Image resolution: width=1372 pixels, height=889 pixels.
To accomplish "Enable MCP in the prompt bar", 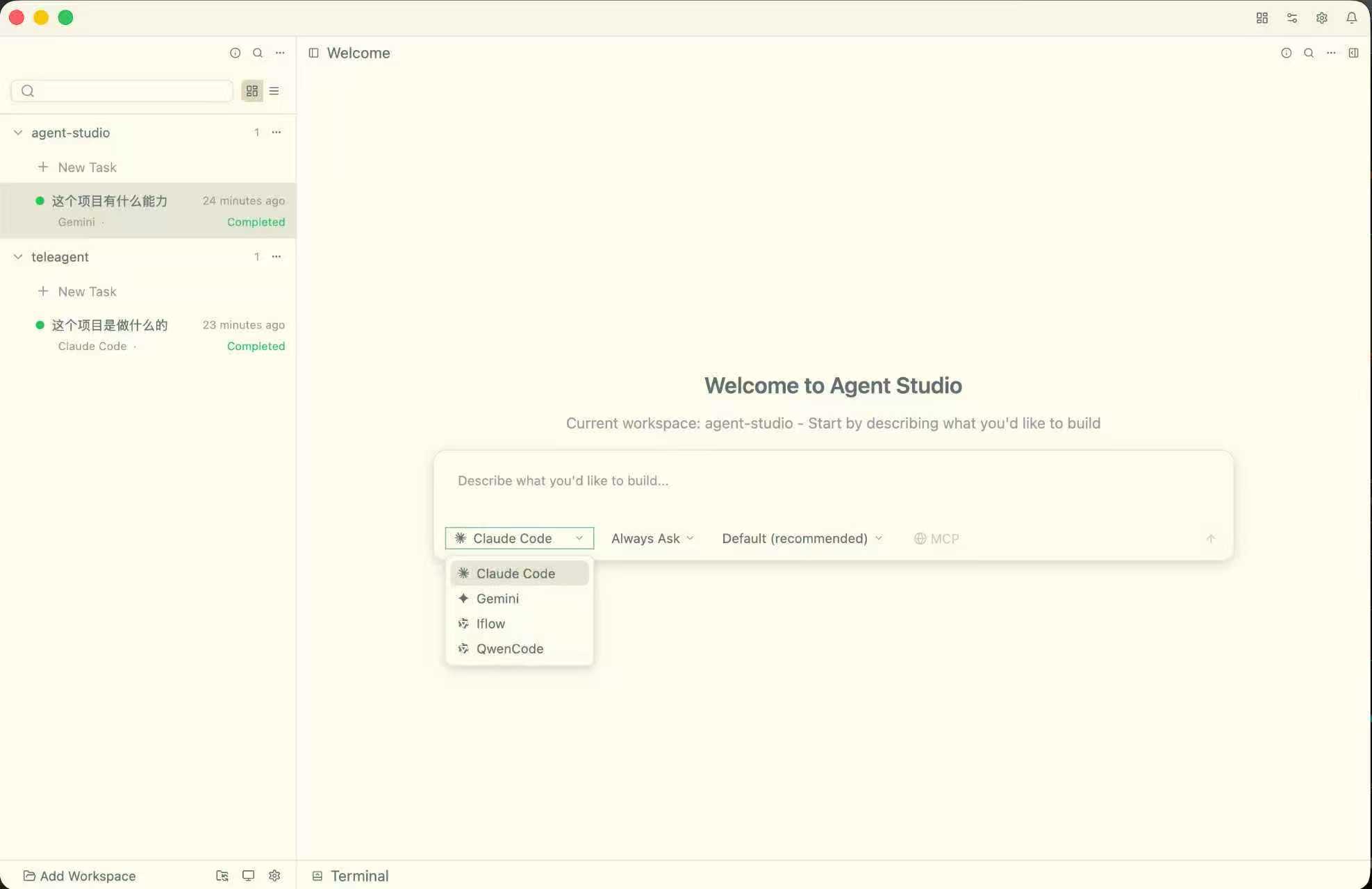I will coord(936,538).
